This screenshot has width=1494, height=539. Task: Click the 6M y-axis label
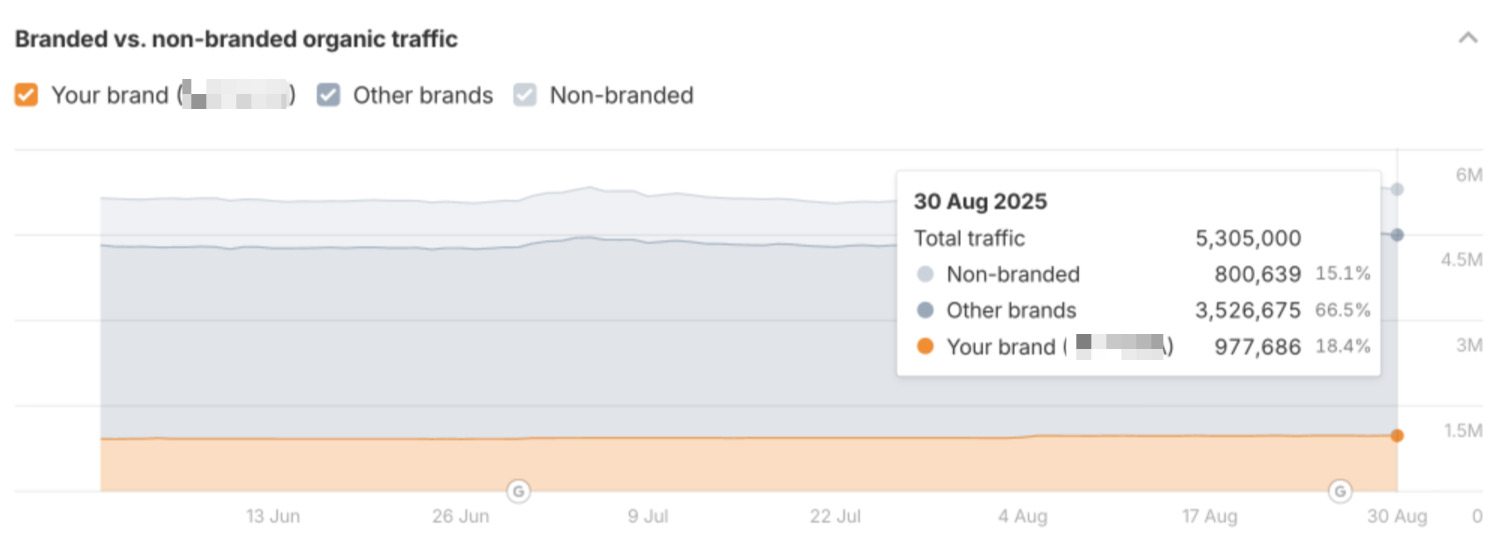pyautogui.click(x=1468, y=175)
